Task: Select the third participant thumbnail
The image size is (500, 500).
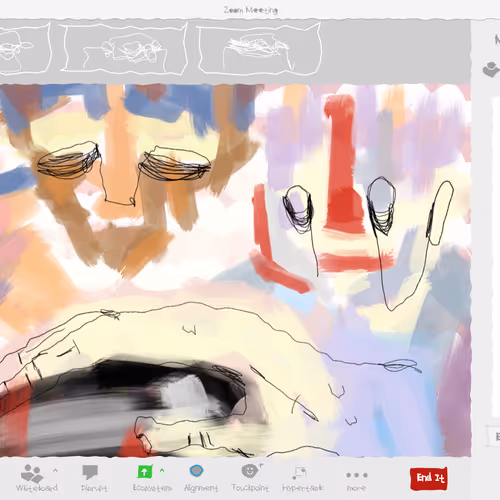Action: click(259, 49)
